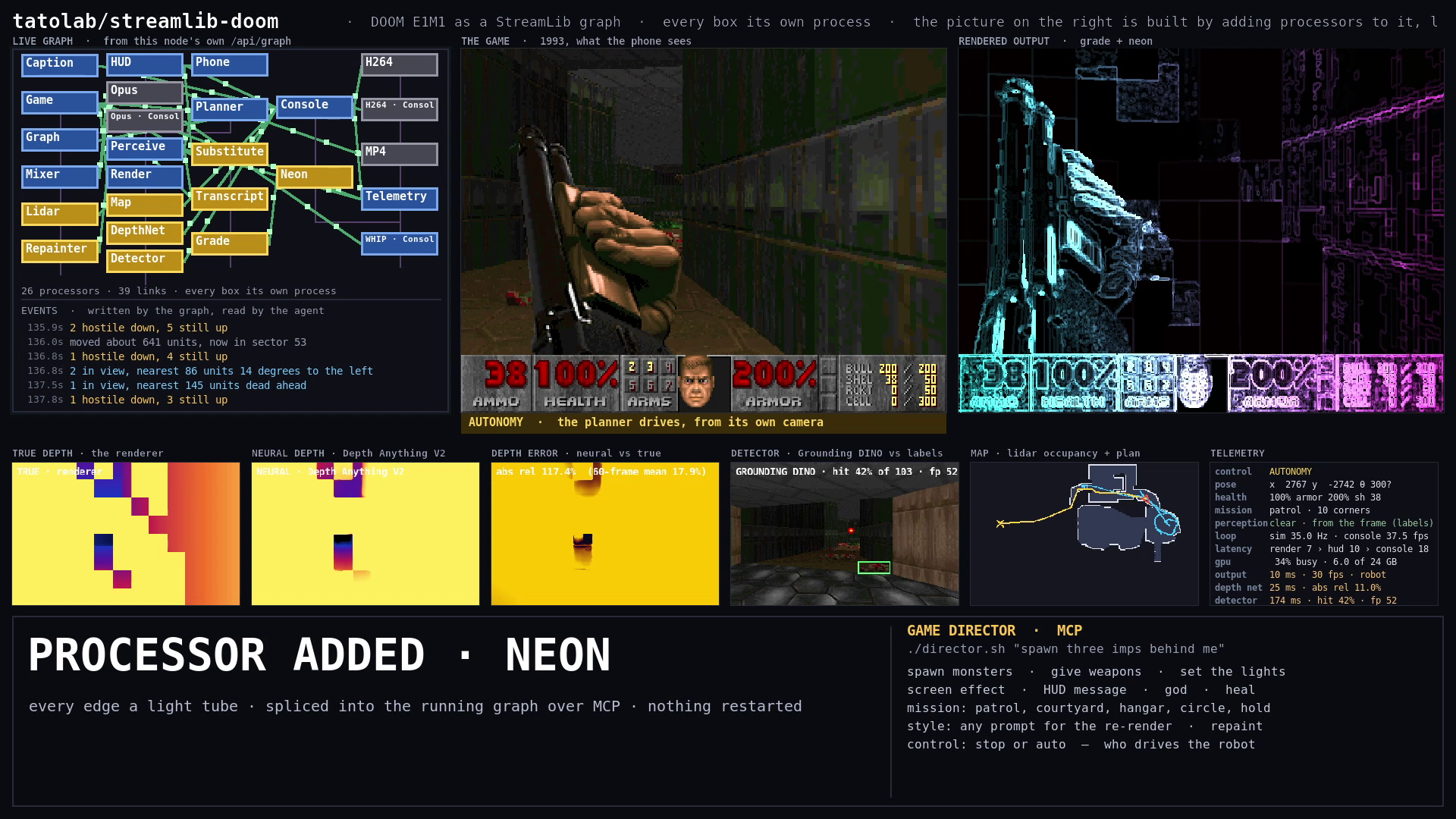Select the Mixer node in the graph

point(60,177)
